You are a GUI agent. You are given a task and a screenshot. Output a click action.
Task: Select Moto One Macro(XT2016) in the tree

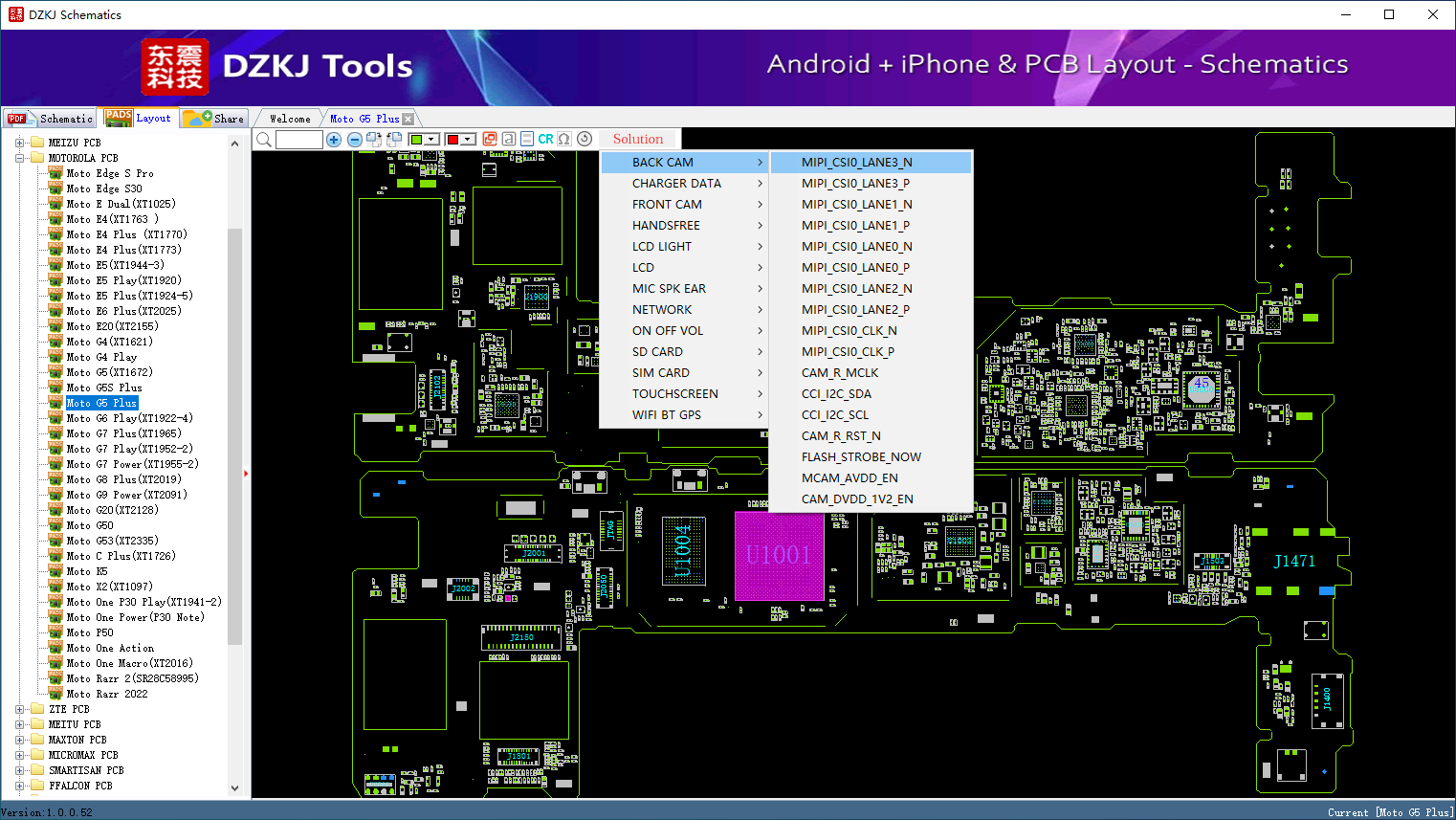pyautogui.click(x=129, y=663)
